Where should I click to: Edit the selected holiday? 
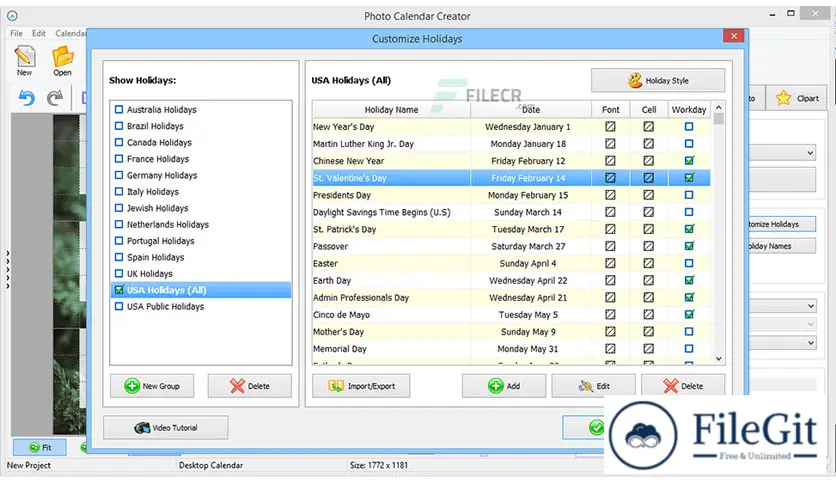[x=593, y=386]
